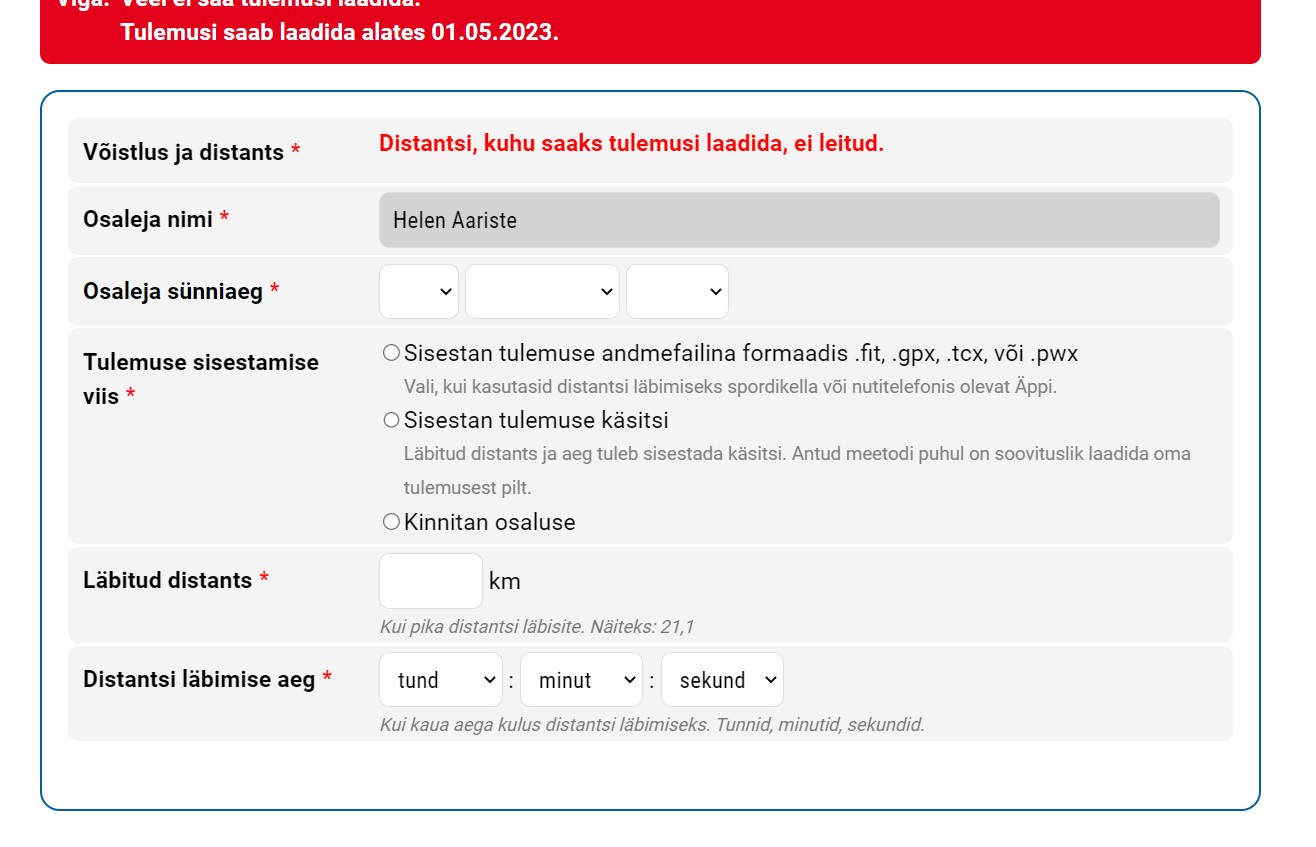
Task: Click the 'Läbitud distants' label
Action: pyautogui.click(x=167, y=581)
